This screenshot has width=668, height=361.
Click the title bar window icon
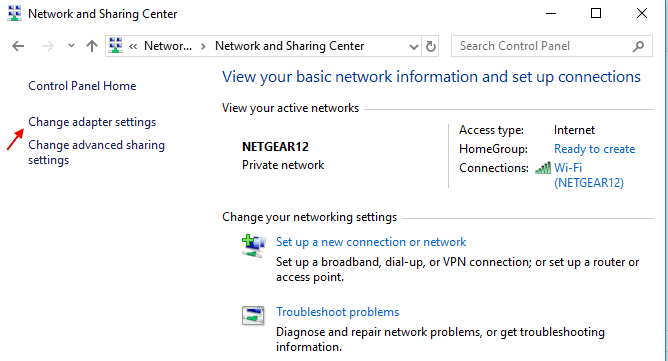(x=14, y=14)
